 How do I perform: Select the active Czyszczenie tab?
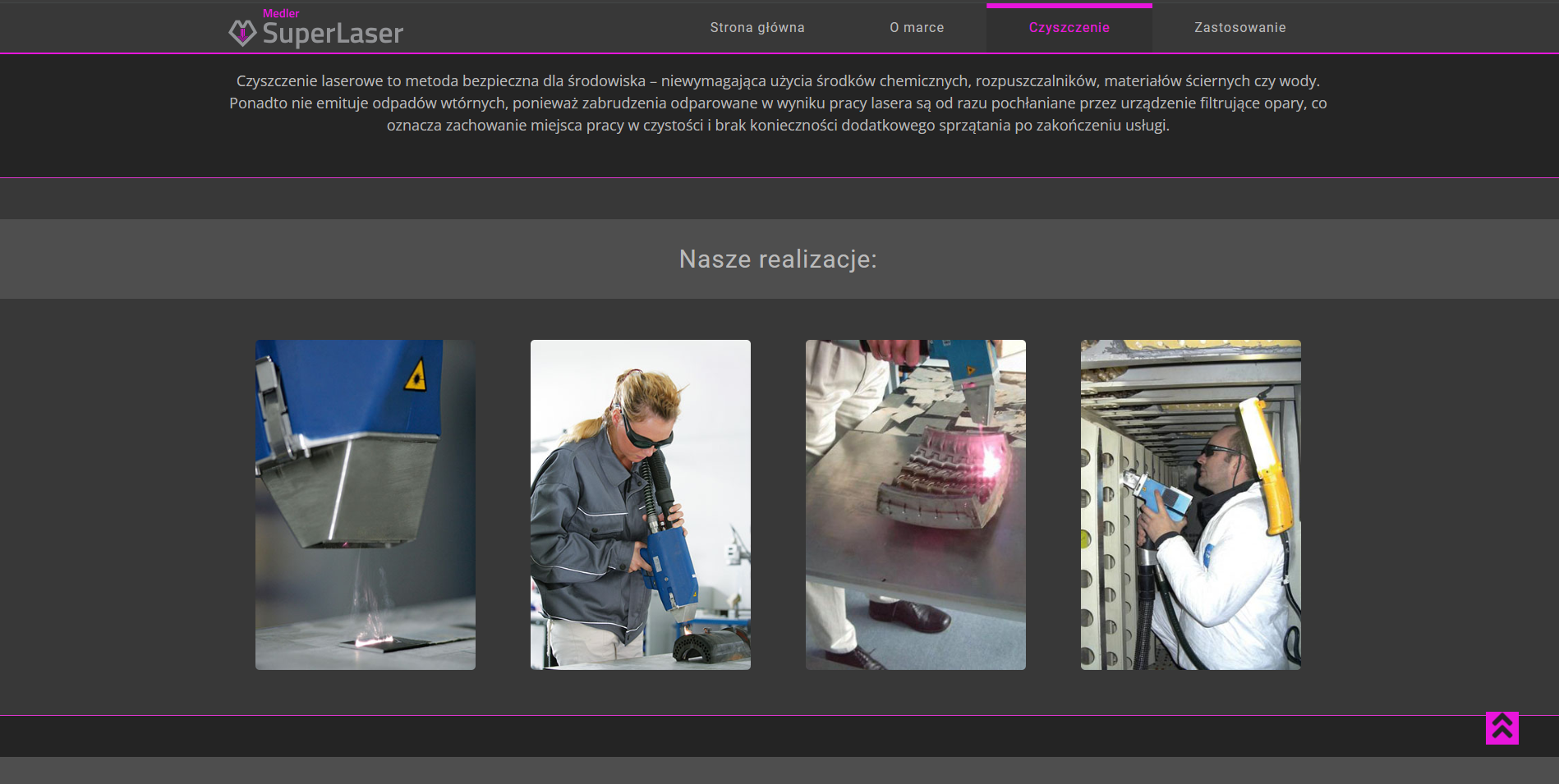tap(1069, 28)
